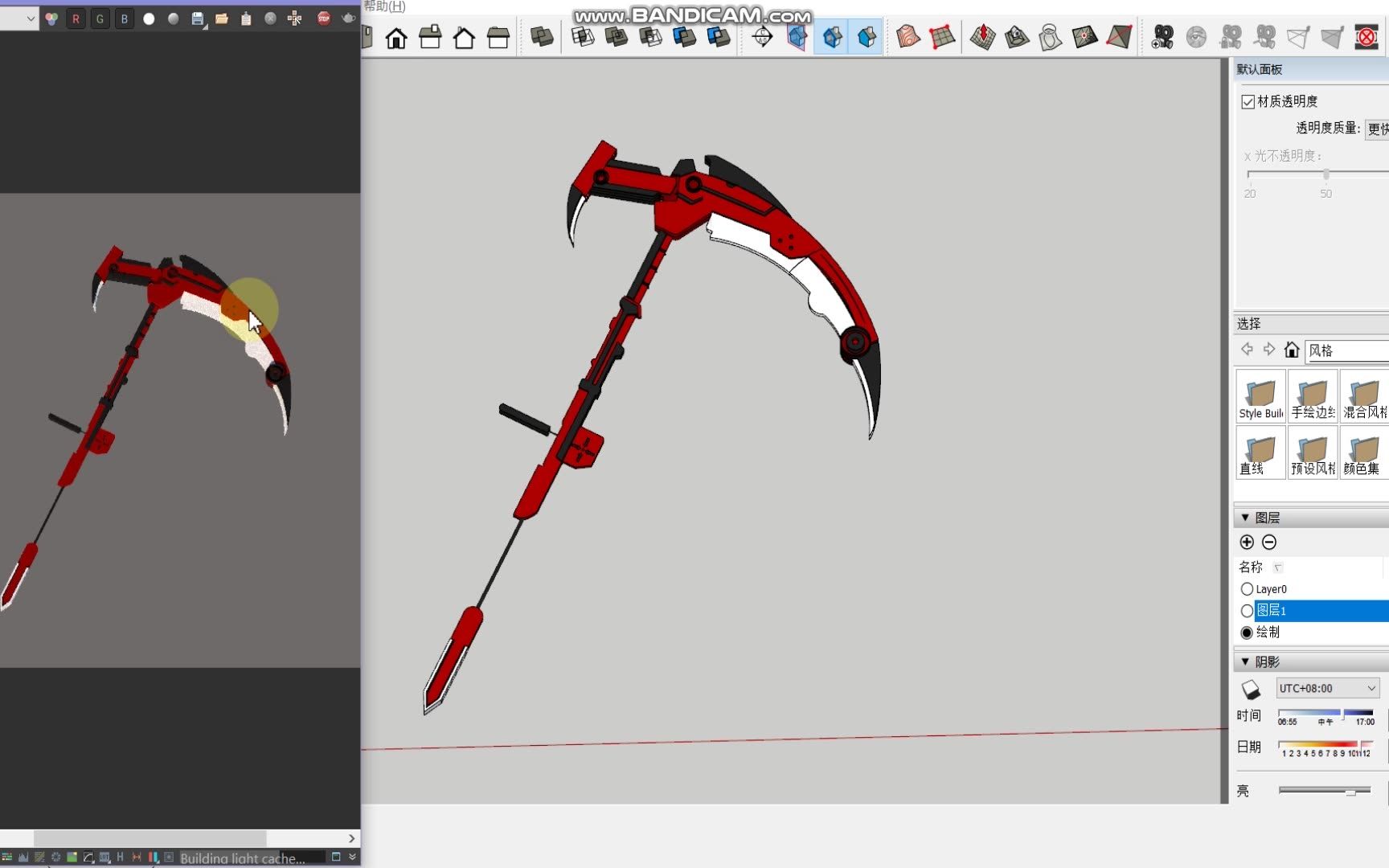The height and width of the screenshot is (868, 1389).
Task: Sort layers by 名称 column header
Action: pos(1251,567)
